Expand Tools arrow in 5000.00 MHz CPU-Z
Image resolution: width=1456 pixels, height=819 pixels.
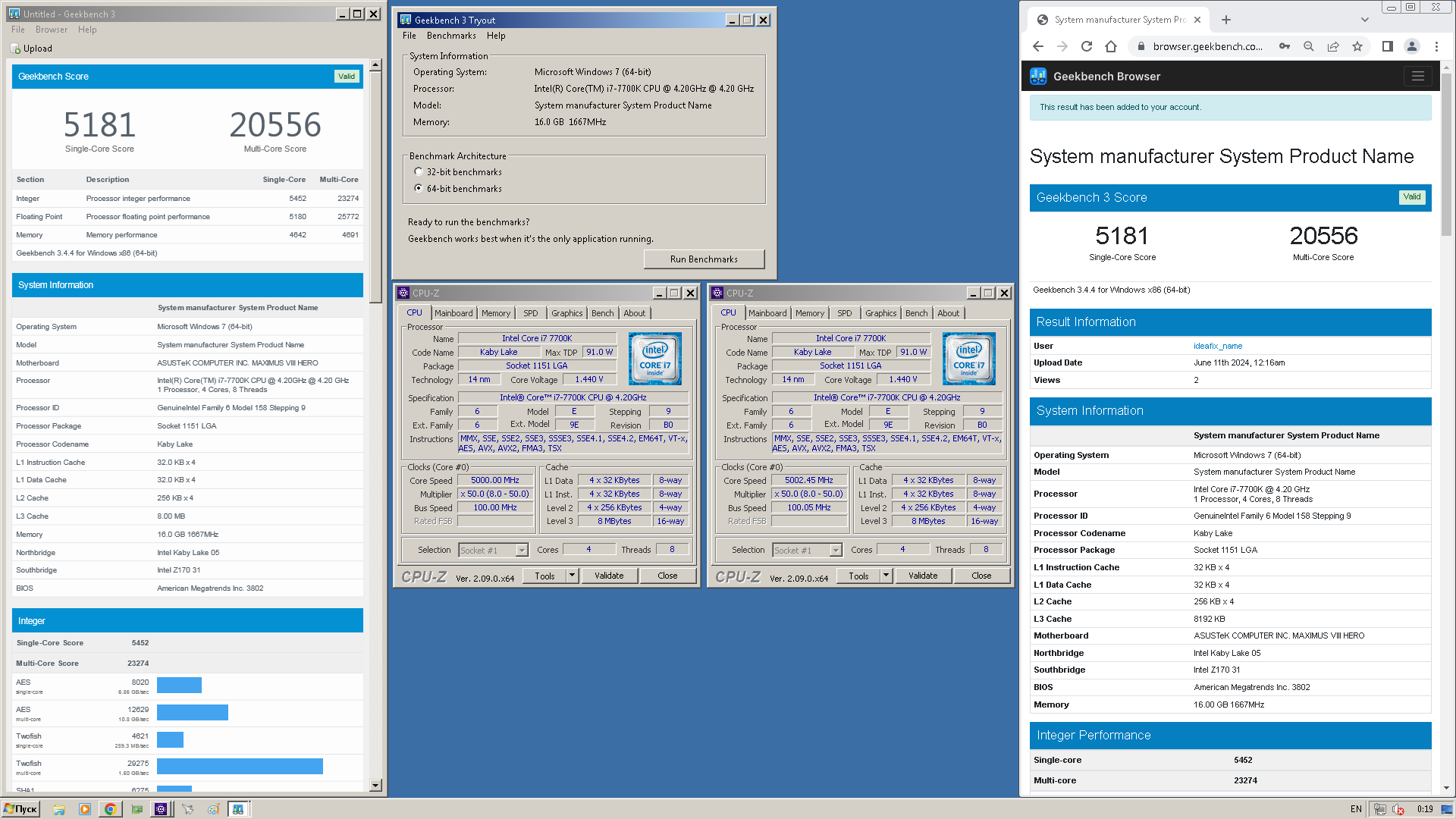click(573, 576)
